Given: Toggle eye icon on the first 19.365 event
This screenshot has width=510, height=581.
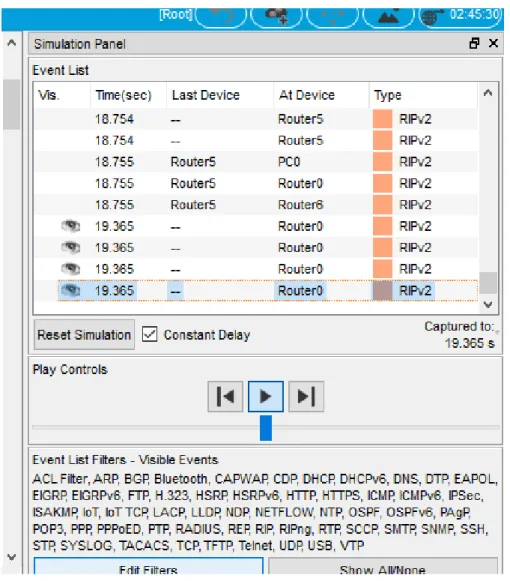Looking at the screenshot, I should pos(70,226).
